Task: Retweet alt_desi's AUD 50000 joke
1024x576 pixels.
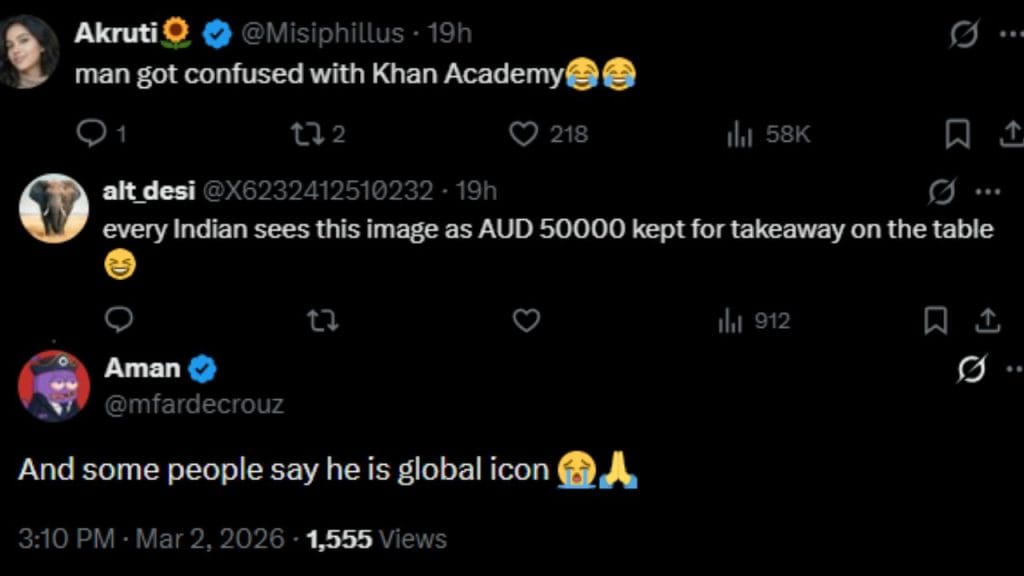Action: pyautogui.click(x=321, y=321)
